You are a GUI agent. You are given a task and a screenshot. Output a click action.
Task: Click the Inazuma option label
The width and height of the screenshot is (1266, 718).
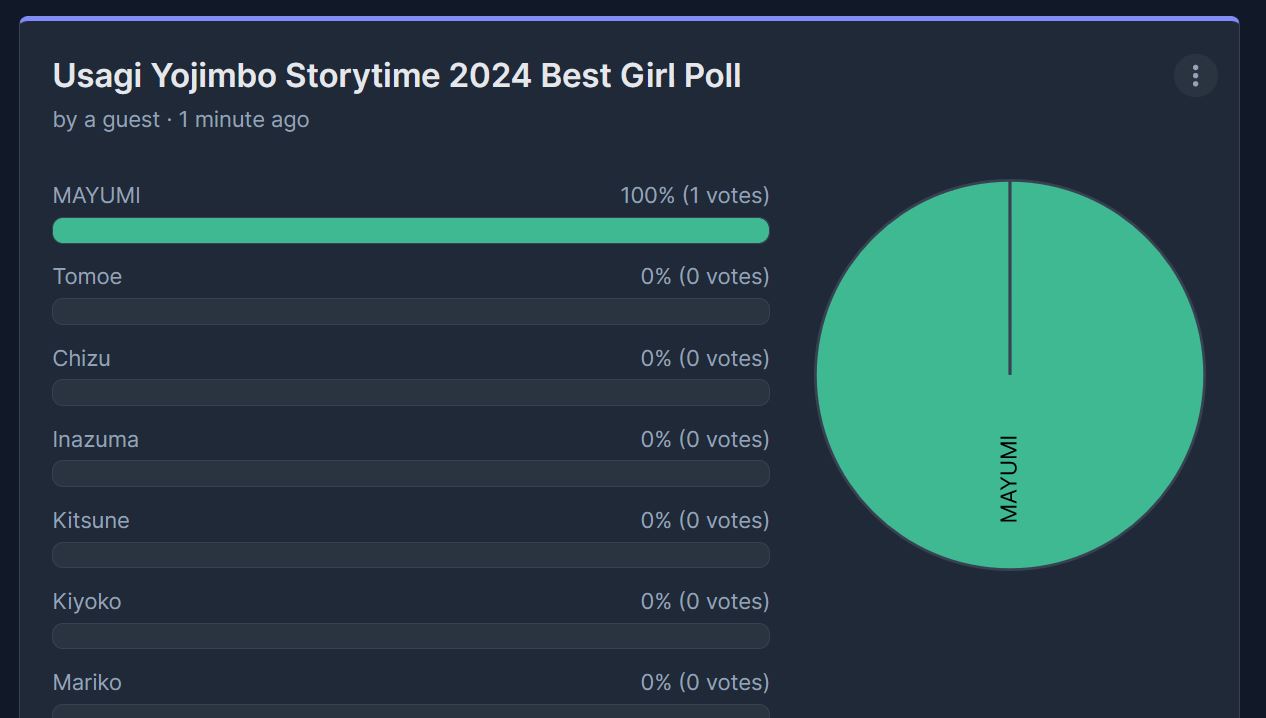(95, 439)
